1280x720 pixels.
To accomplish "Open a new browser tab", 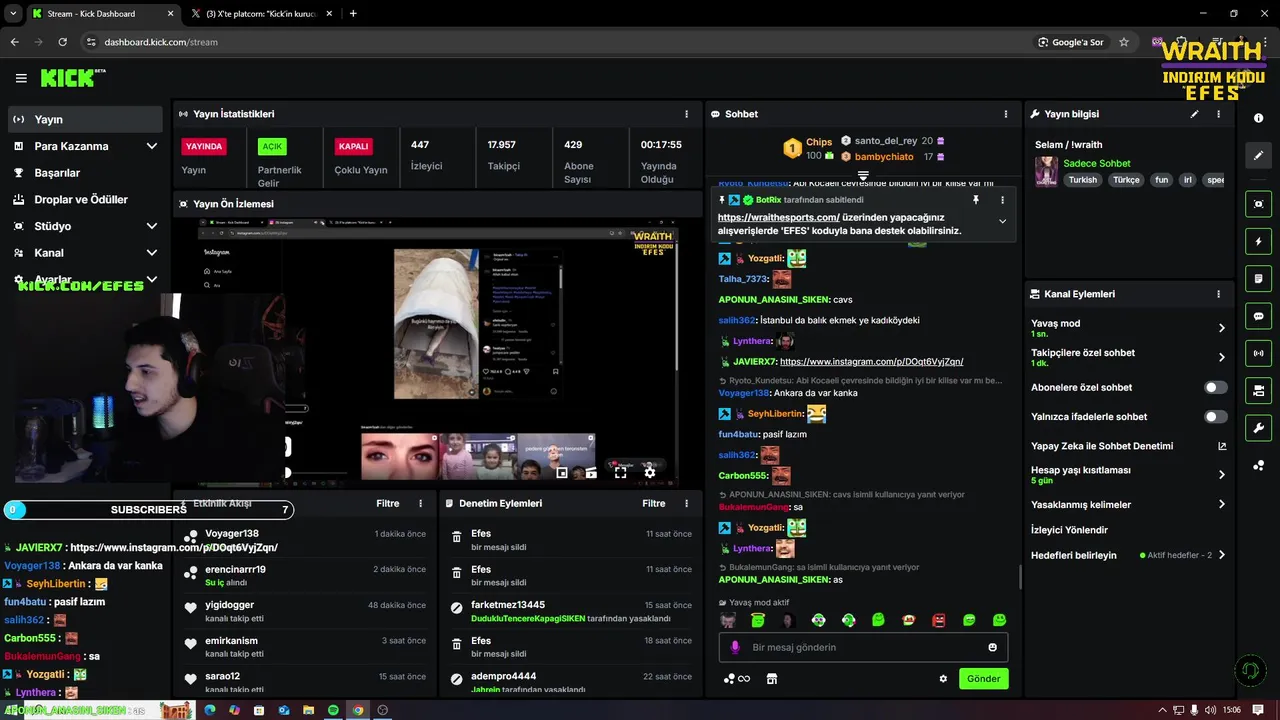I will [x=353, y=14].
